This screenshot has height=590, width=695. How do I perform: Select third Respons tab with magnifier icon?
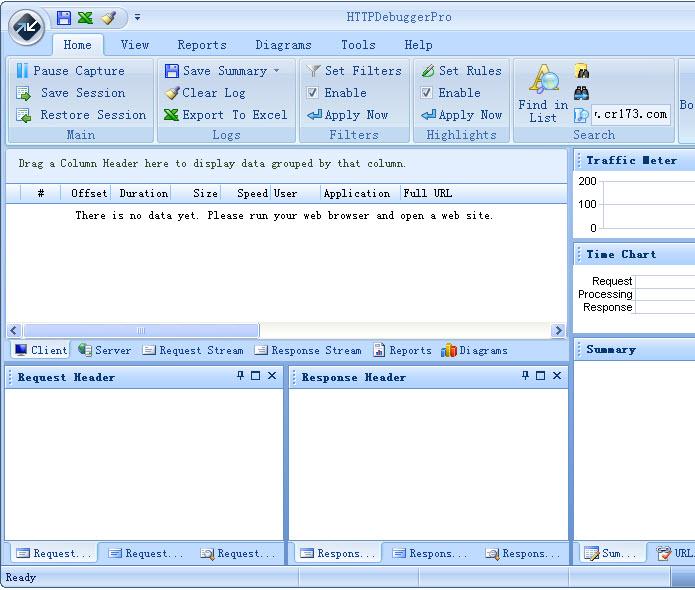(x=523, y=553)
